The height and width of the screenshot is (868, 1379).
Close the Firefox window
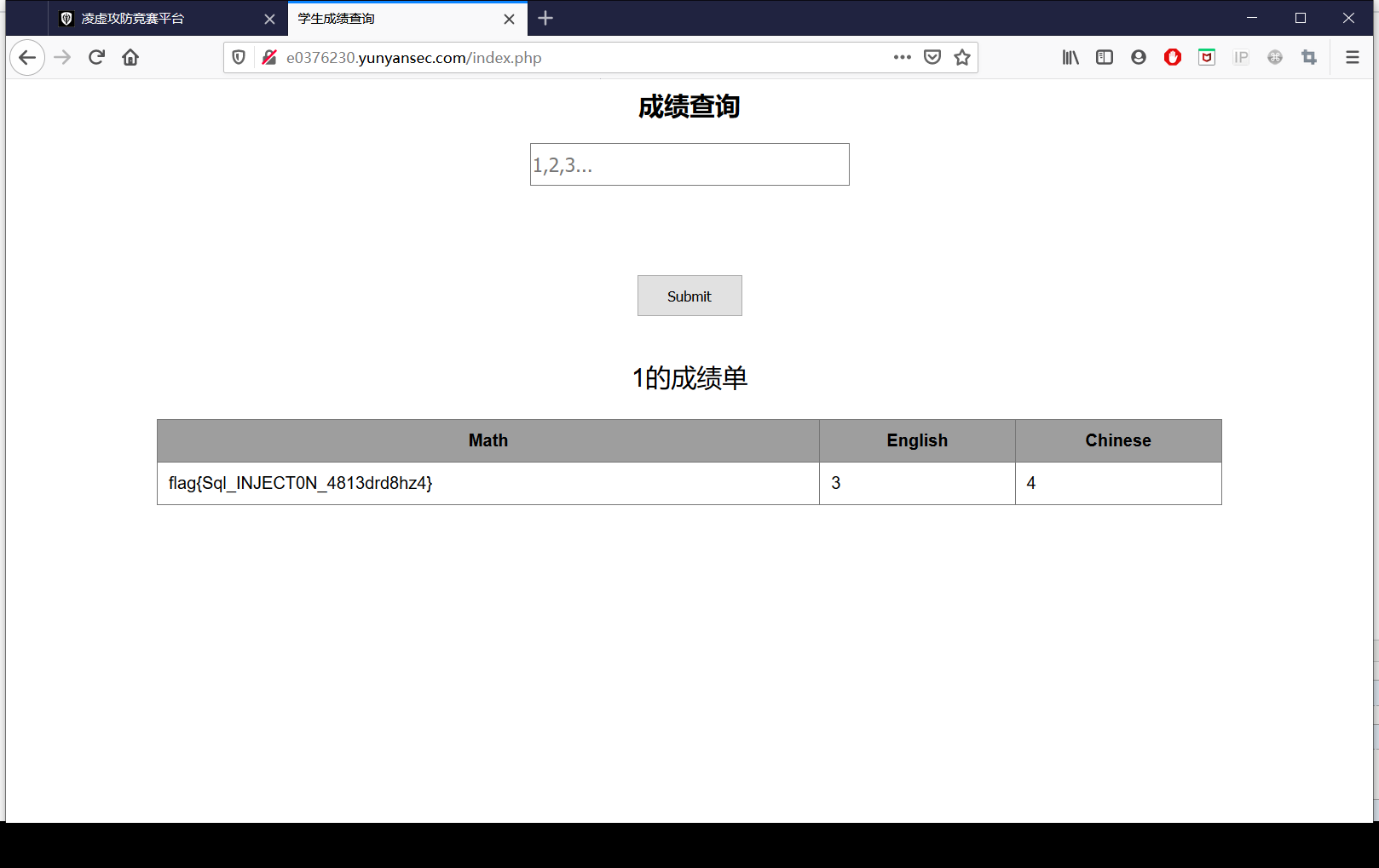pyautogui.click(x=1348, y=18)
